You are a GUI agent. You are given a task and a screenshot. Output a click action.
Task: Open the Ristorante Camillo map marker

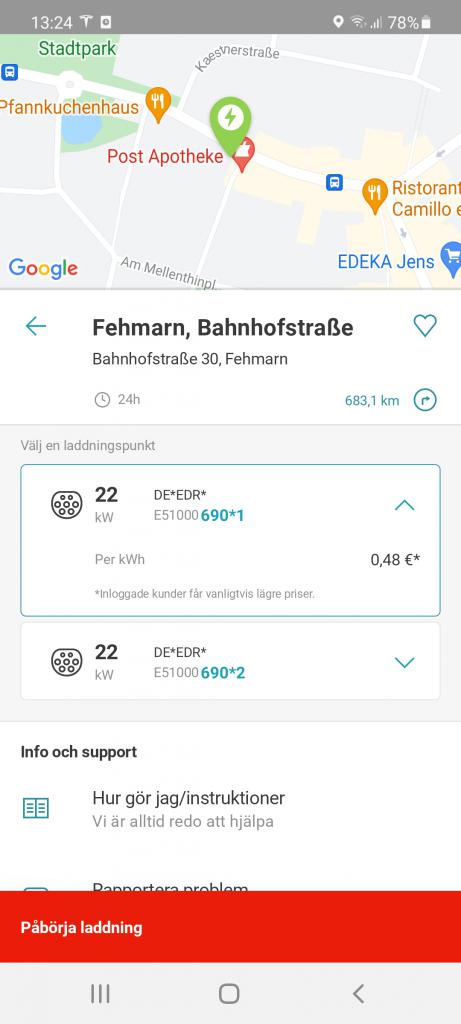coord(375,196)
